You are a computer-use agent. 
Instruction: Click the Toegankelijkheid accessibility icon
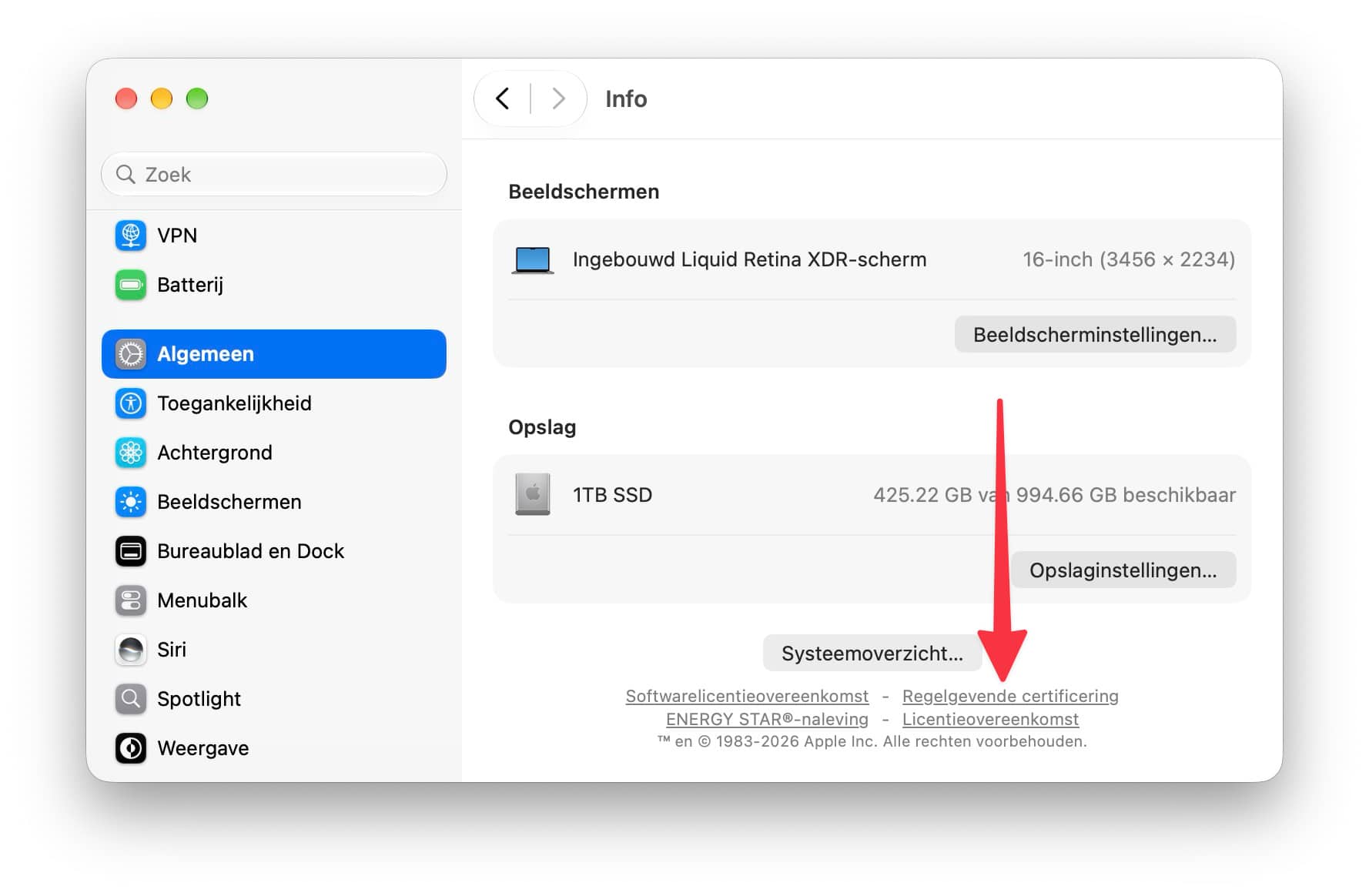[131, 403]
